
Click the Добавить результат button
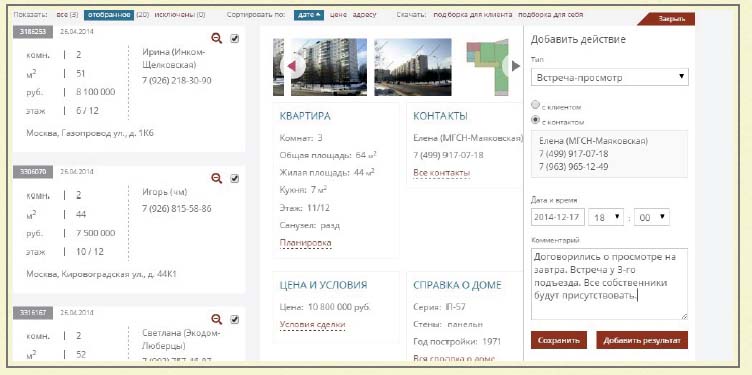[x=642, y=340]
